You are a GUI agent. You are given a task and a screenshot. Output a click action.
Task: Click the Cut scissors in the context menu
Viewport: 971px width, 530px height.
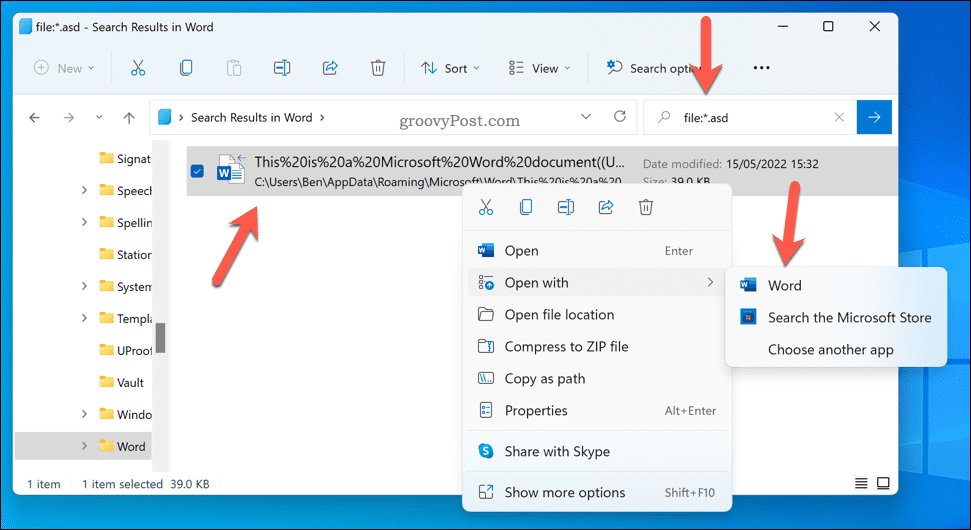(x=486, y=207)
